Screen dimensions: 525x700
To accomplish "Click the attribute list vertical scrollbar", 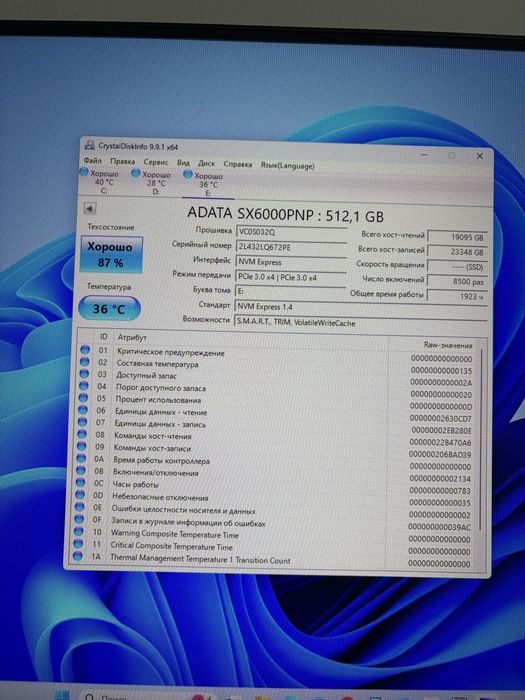I will [481, 440].
